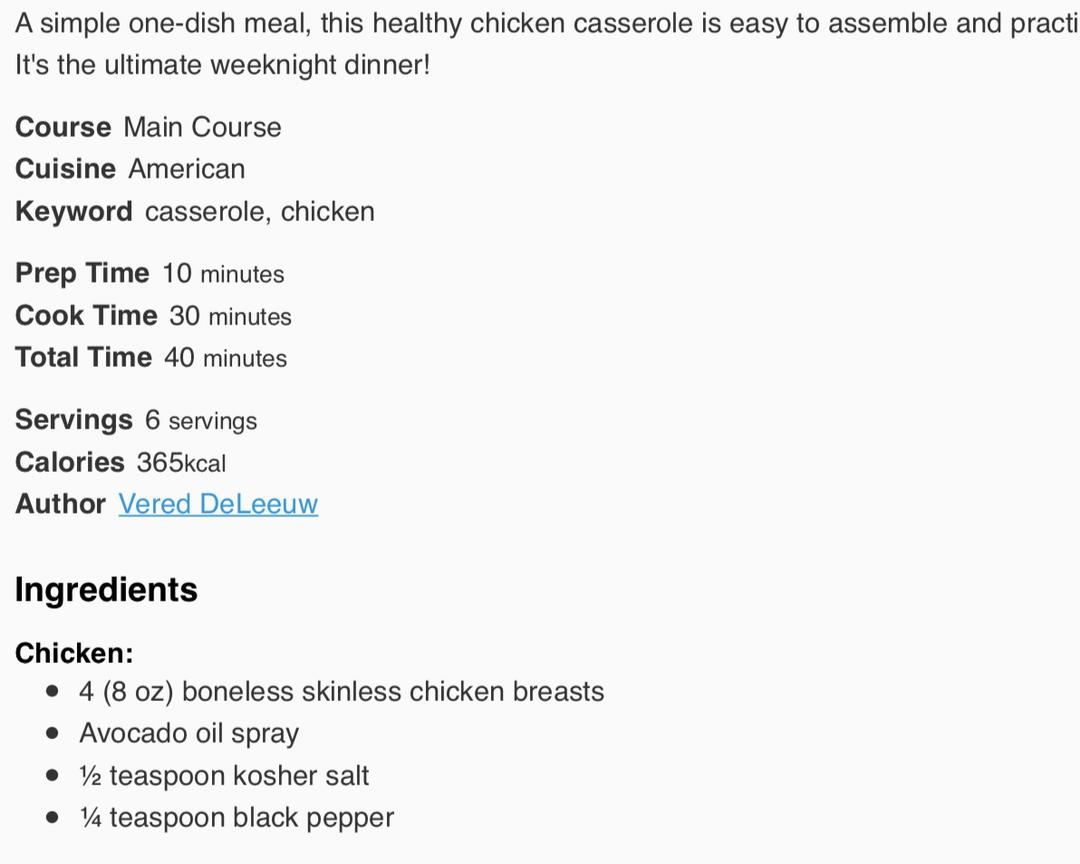Click the '365kcal' calories value
This screenshot has height=864, width=1080.
tap(181, 463)
